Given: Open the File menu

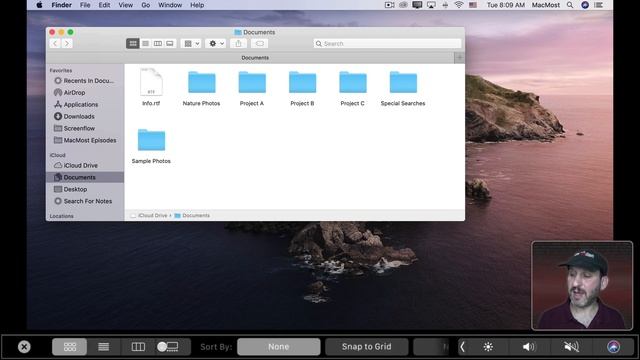Looking at the screenshot, I should (x=85, y=5).
